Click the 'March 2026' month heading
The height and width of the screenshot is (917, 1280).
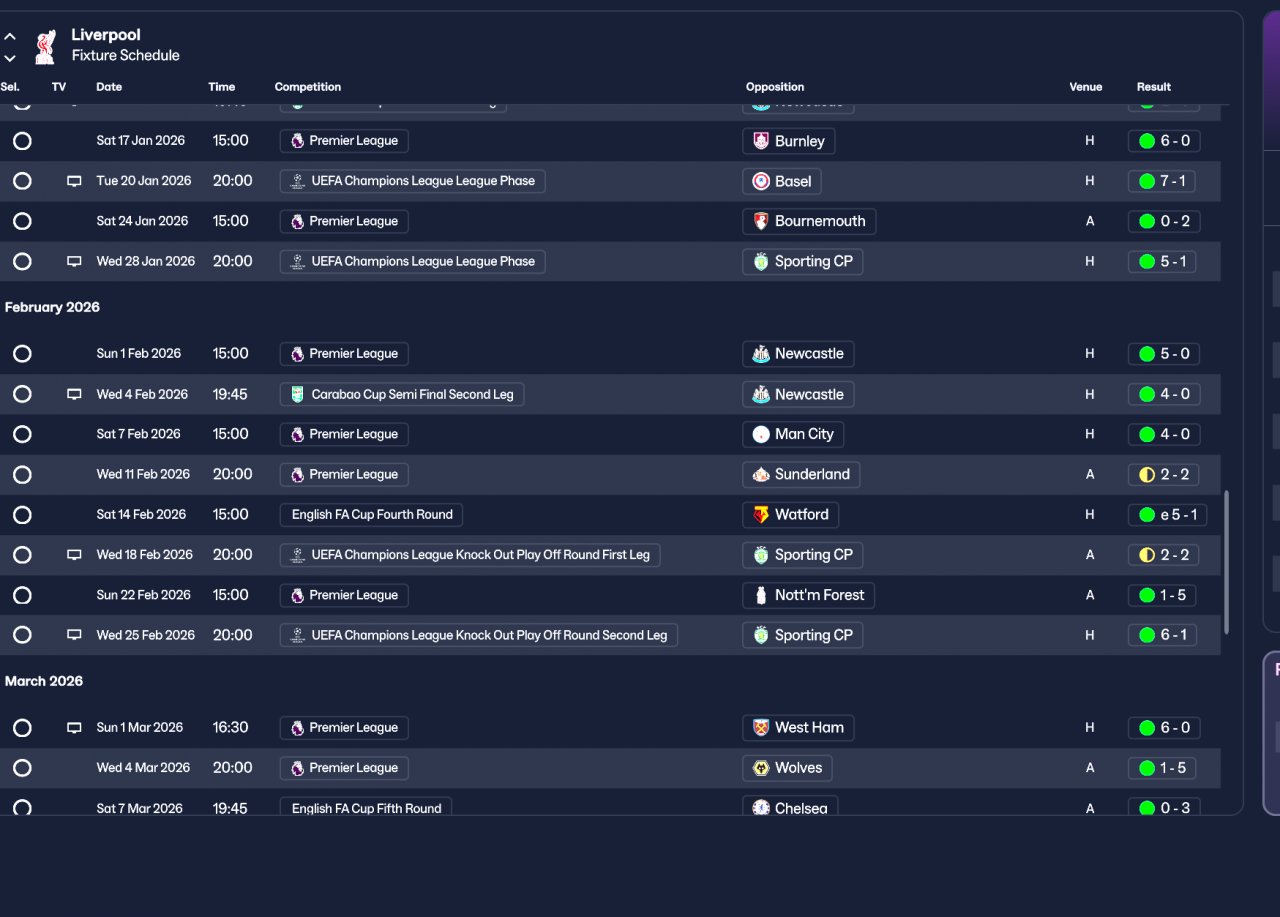(44, 681)
